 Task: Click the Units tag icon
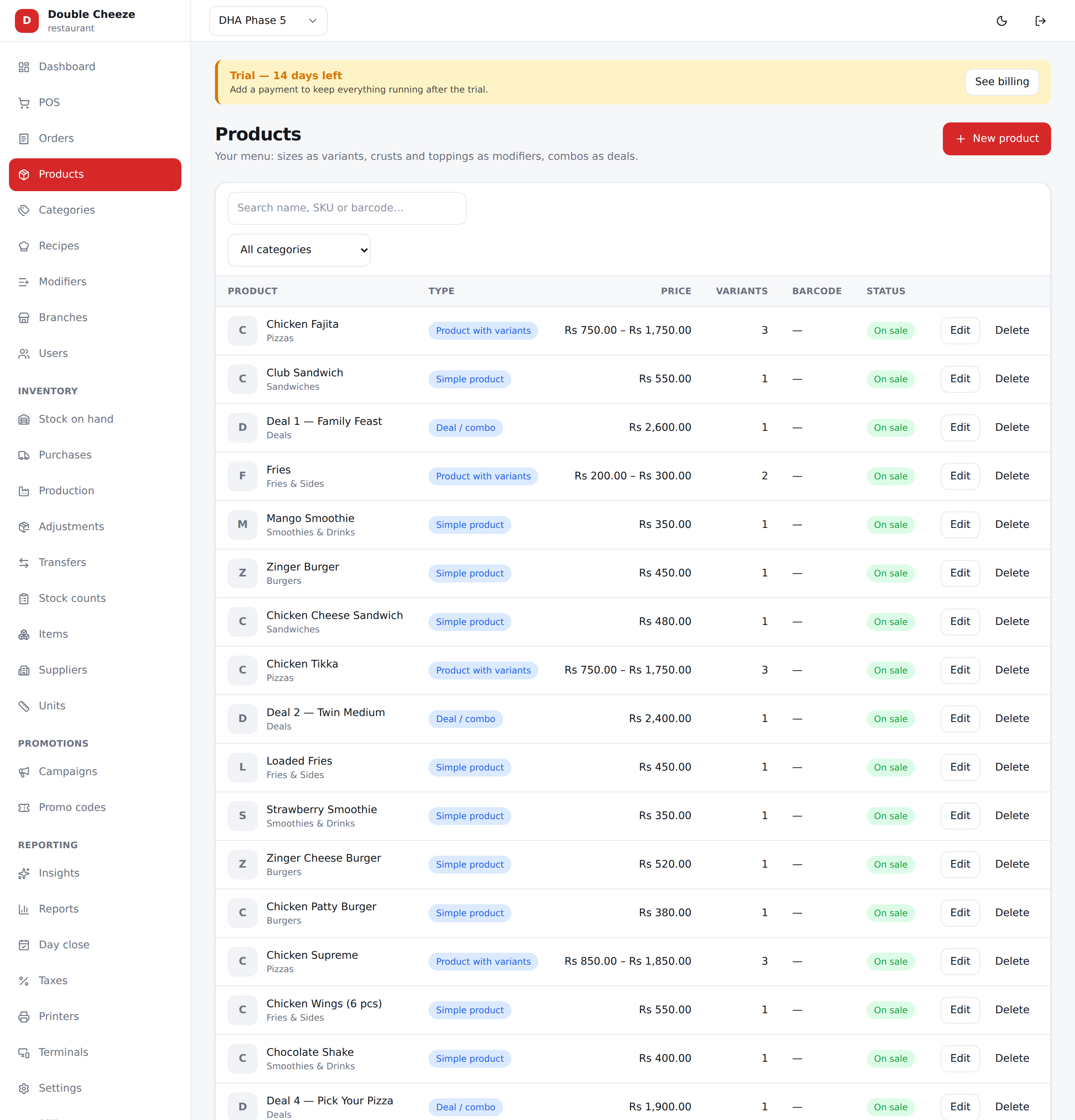(24, 706)
